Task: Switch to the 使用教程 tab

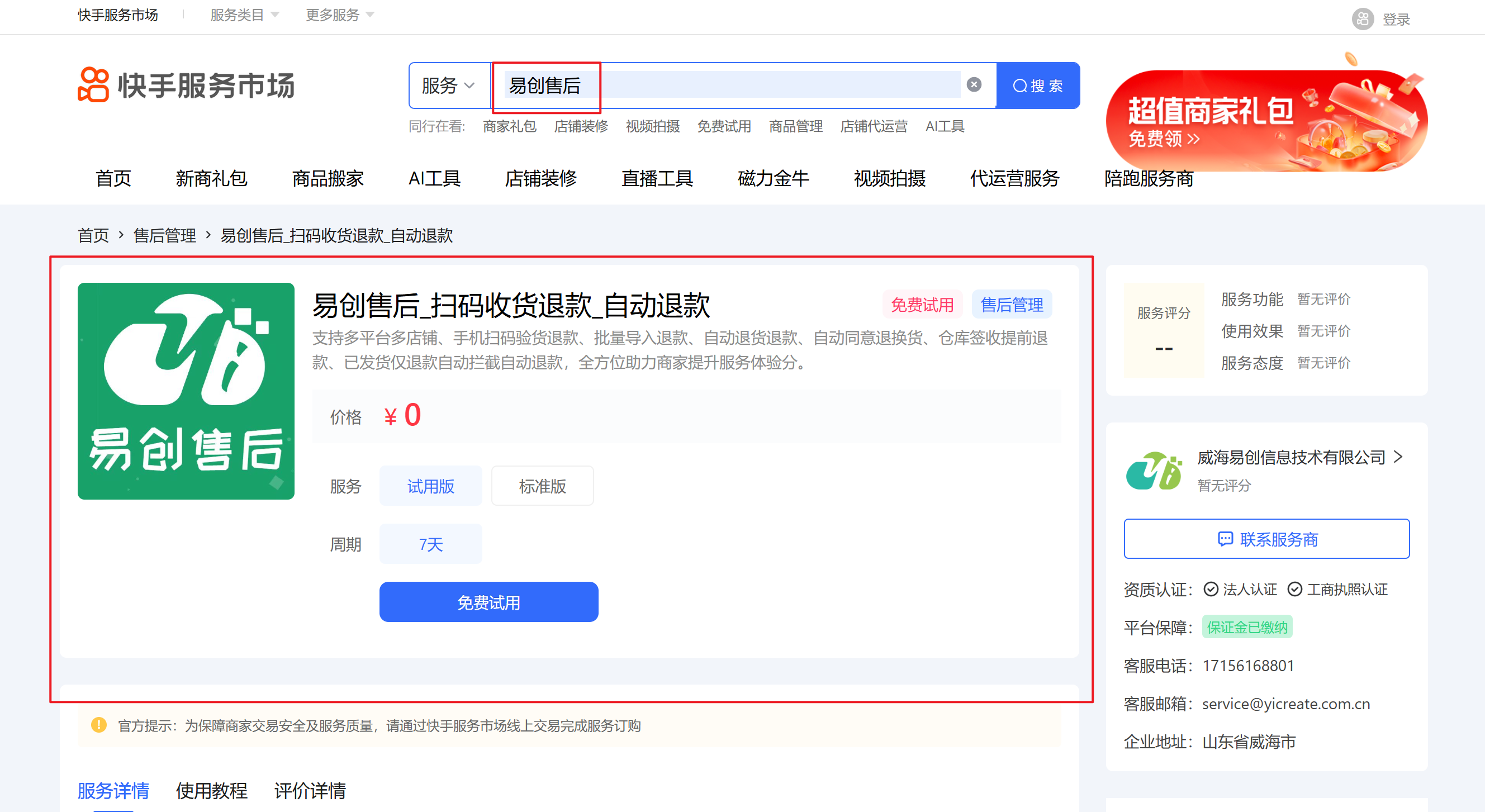Action: (212, 790)
